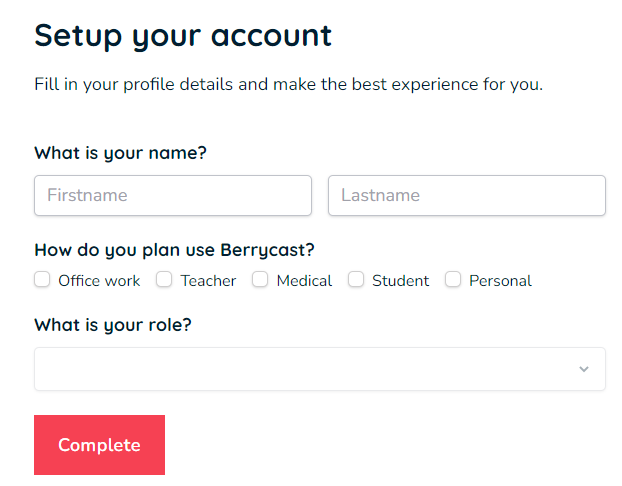This screenshot has height=486, width=622.
Task: Click the "Personal" option label
Action: click(500, 281)
